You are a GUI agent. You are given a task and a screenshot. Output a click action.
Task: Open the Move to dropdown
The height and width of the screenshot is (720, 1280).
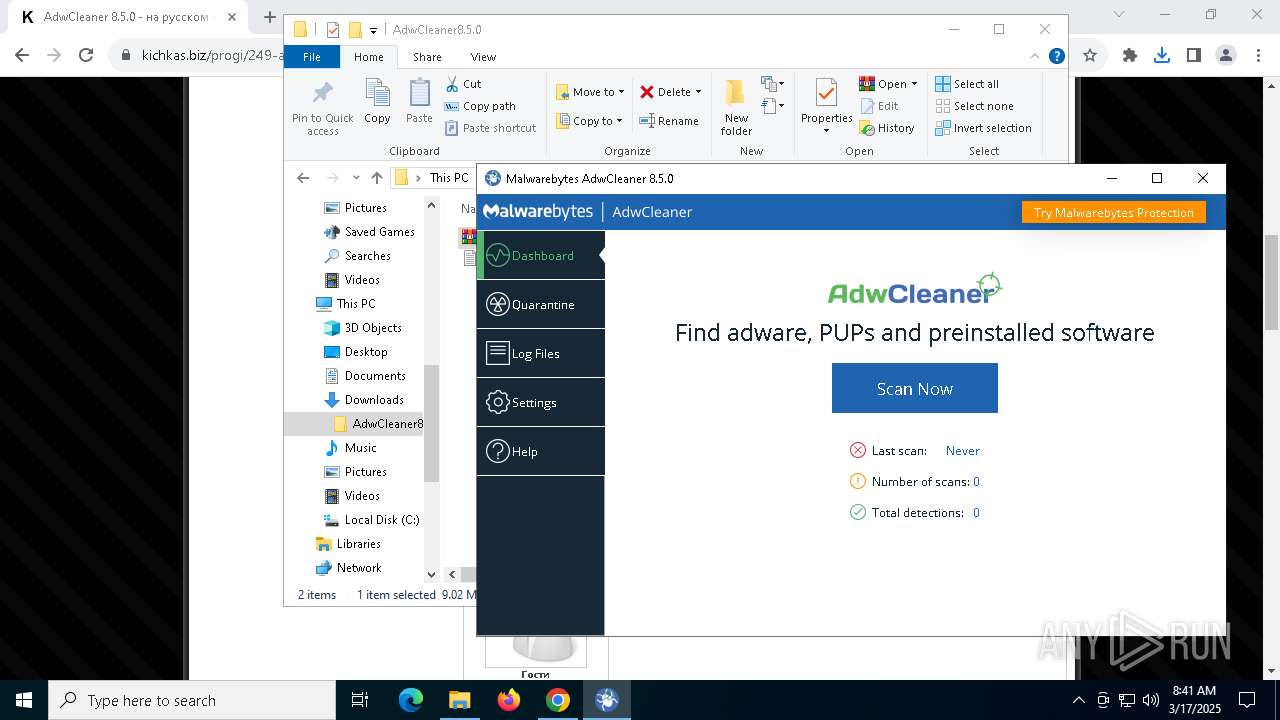pos(590,92)
